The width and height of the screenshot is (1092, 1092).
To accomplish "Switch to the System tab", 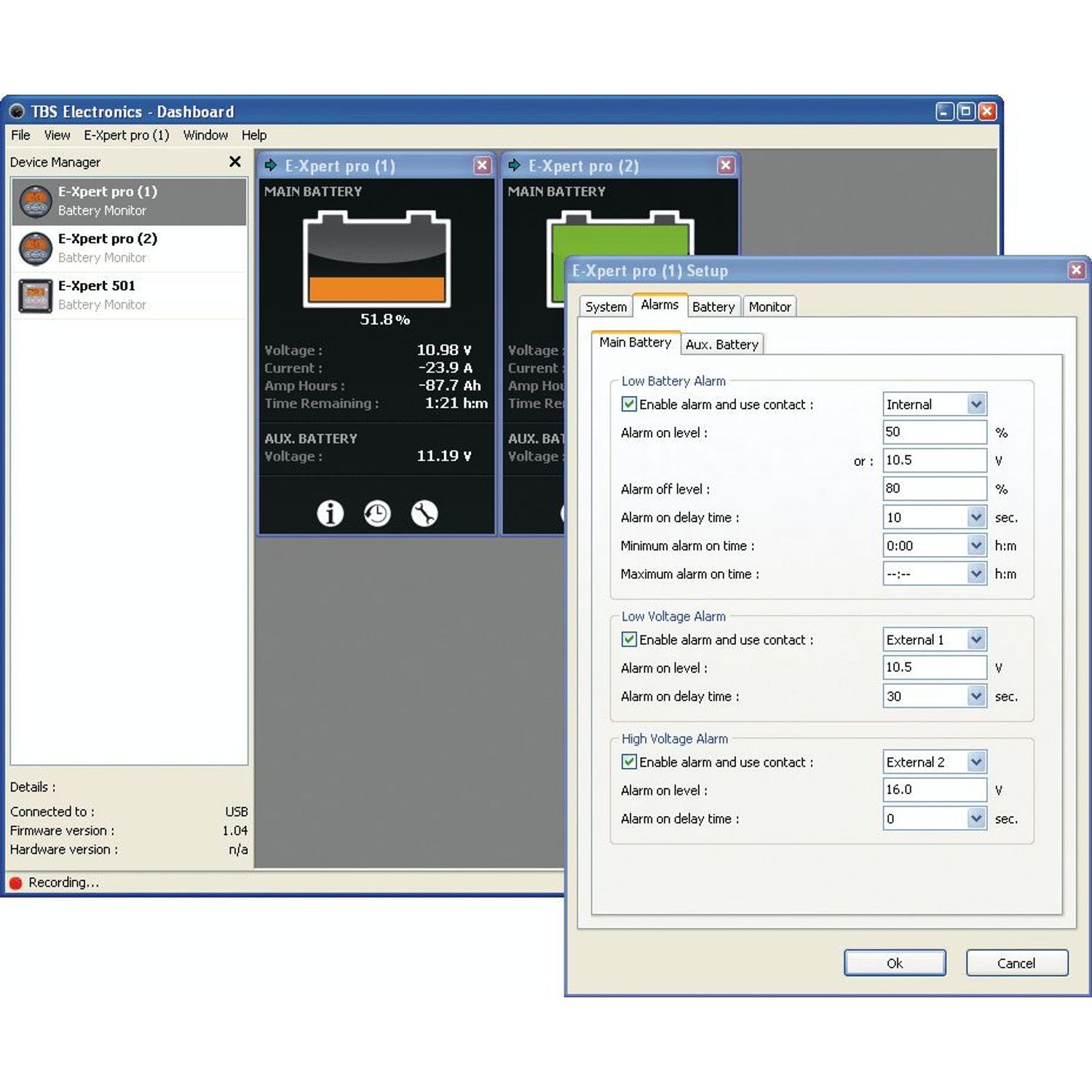I will [606, 306].
